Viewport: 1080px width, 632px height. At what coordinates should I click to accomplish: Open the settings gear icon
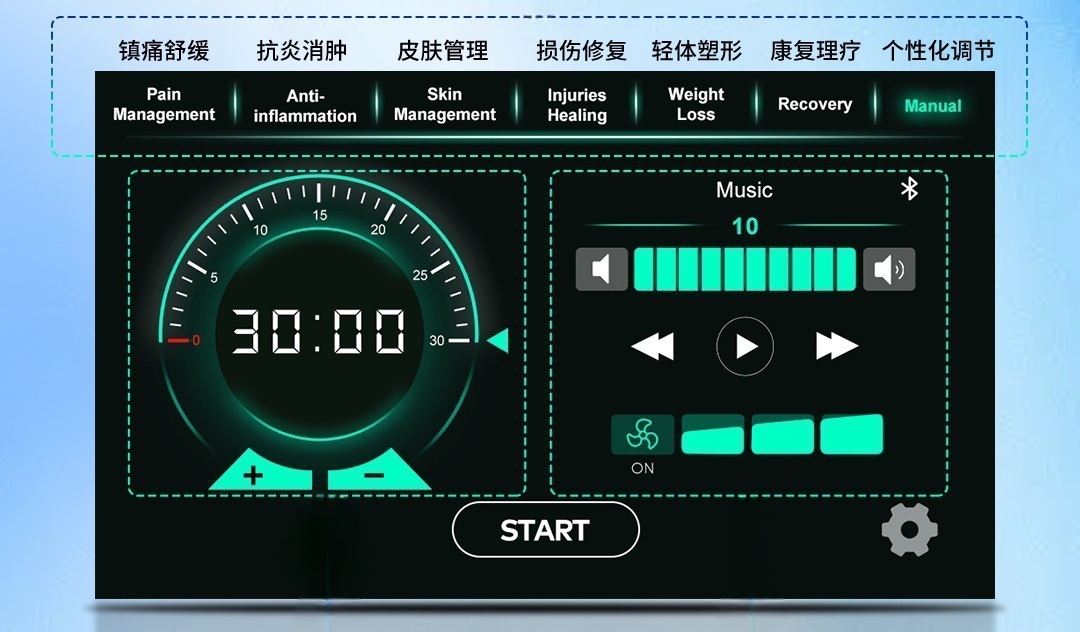click(909, 530)
